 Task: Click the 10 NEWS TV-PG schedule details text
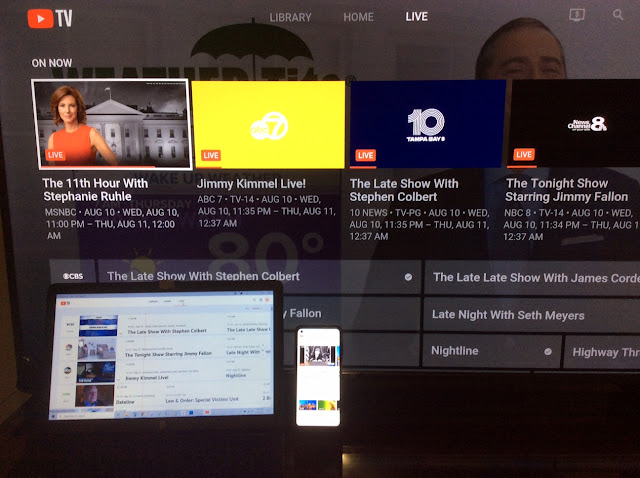(x=419, y=225)
